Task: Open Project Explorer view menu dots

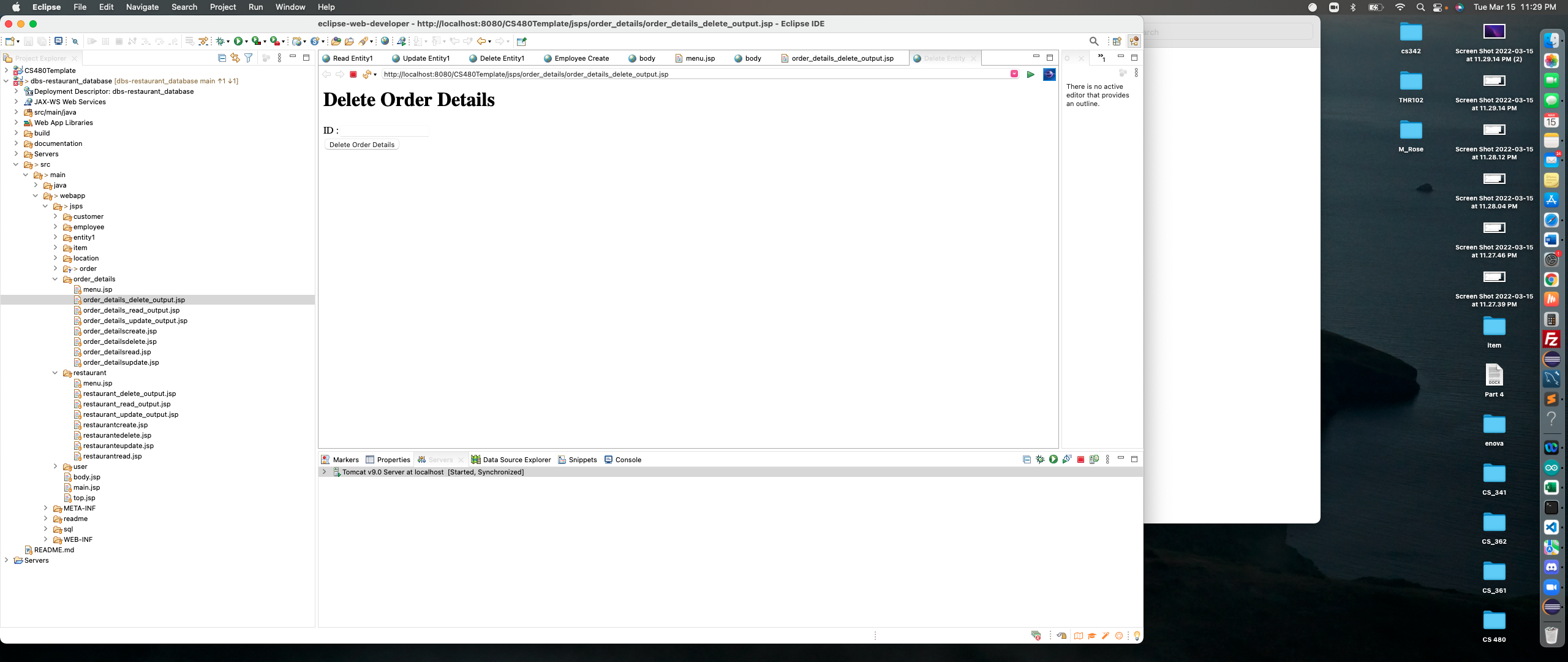Action: point(279,58)
